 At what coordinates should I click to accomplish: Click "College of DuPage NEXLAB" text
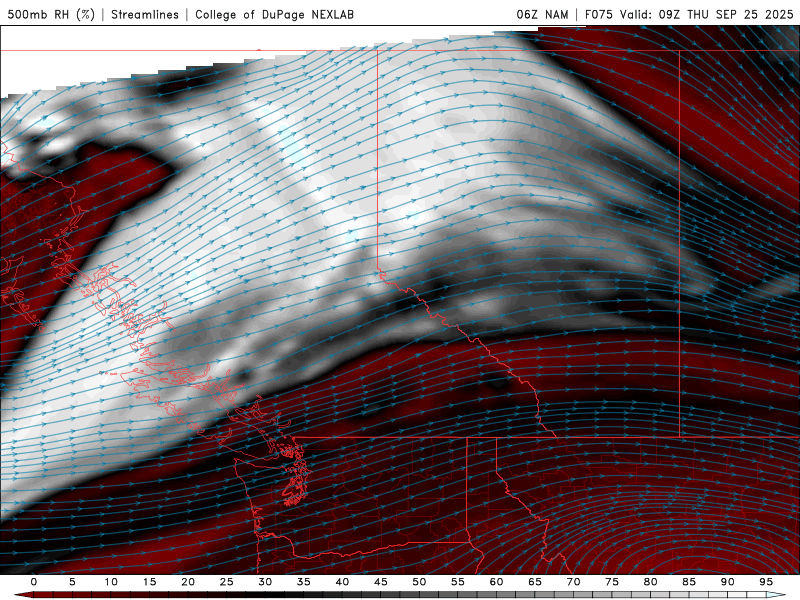(x=274, y=14)
